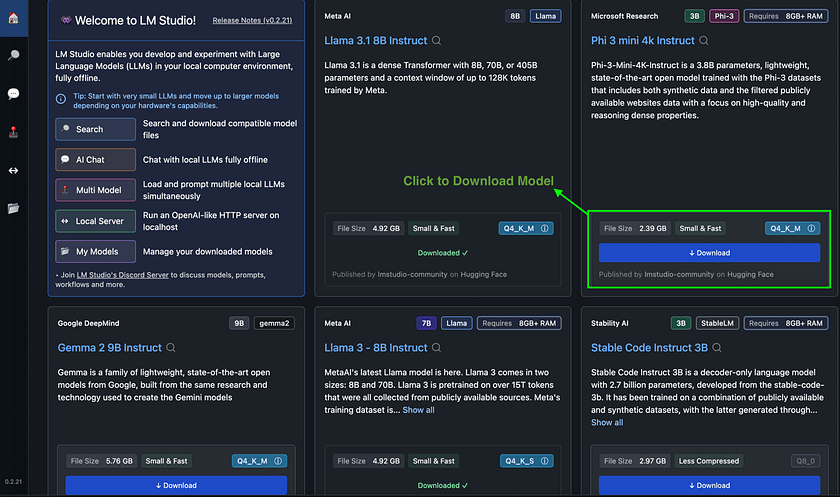The image size is (840, 497).
Task: Click version text 0.2.21 in sidebar bottom
Action: point(13,481)
